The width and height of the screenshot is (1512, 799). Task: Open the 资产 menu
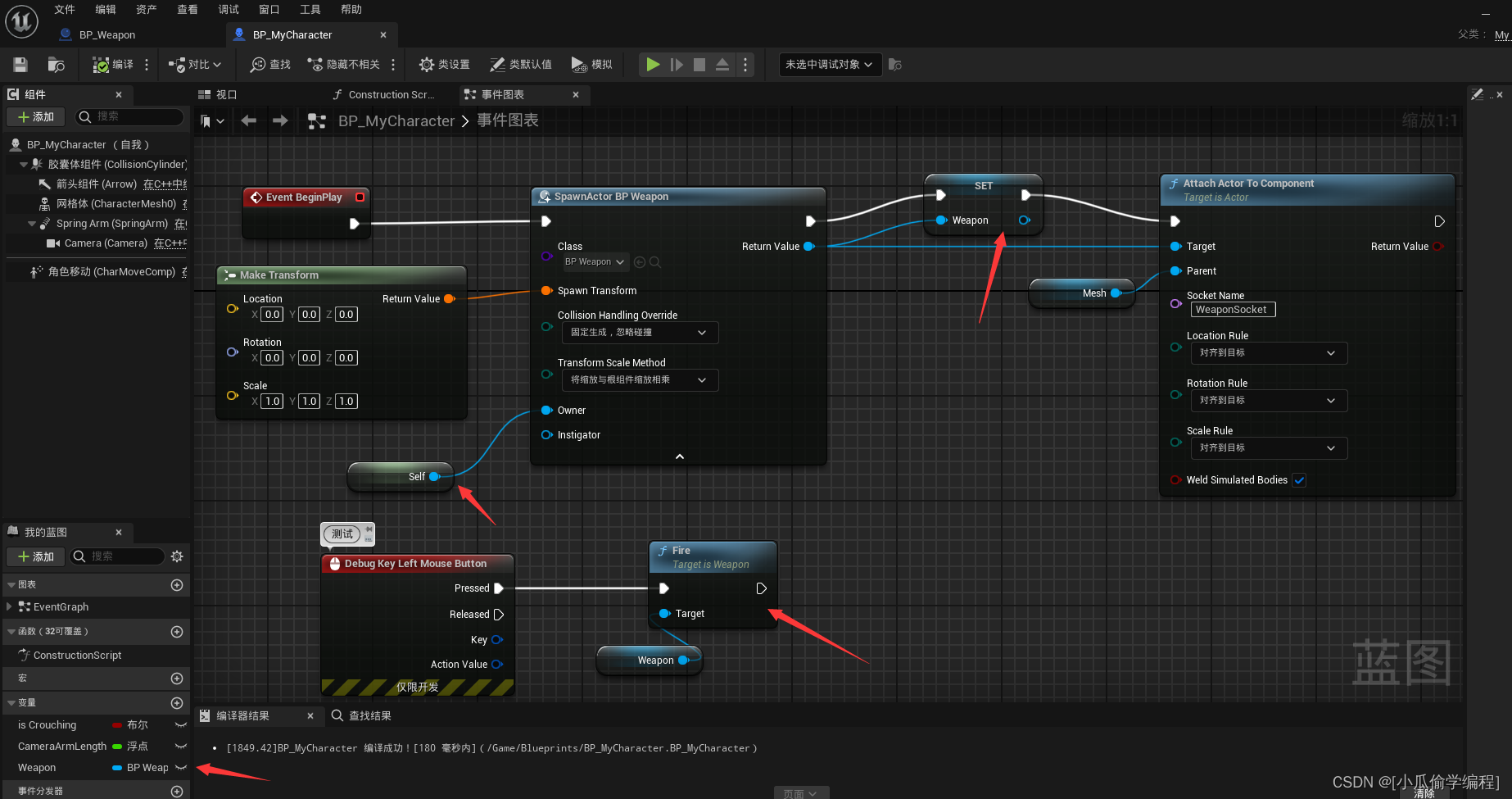pos(147,10)
